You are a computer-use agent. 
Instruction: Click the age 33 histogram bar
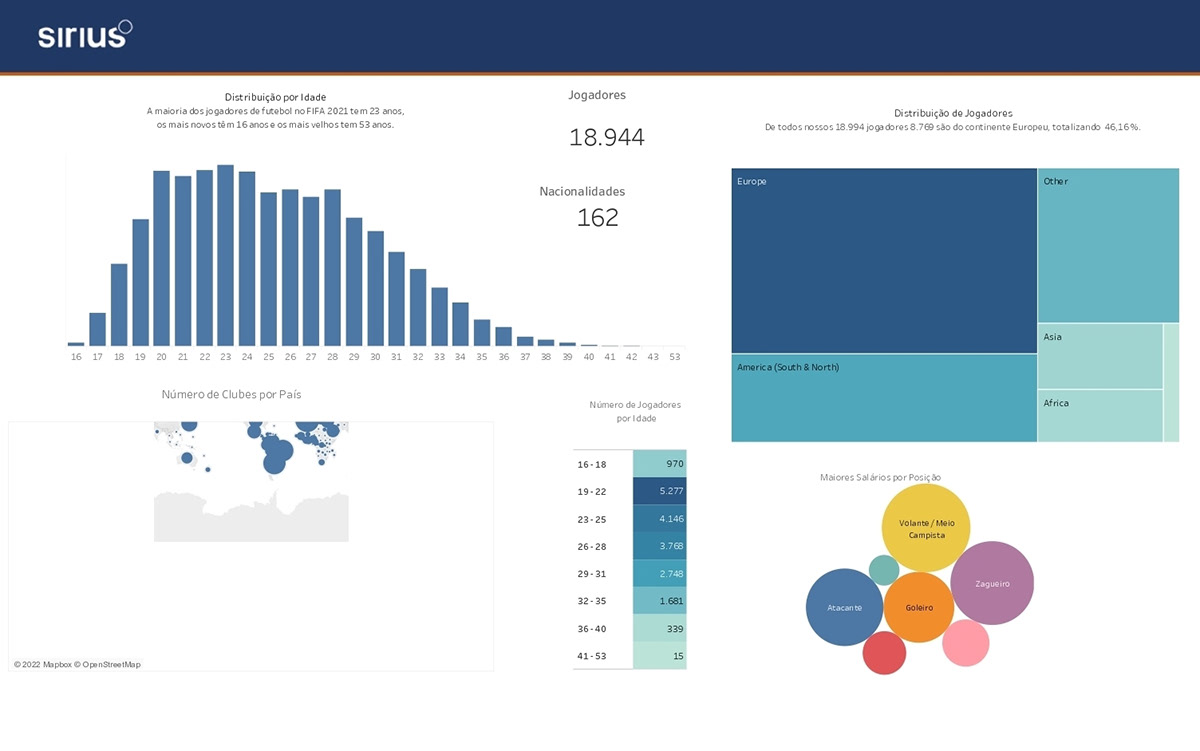(439, 317)
